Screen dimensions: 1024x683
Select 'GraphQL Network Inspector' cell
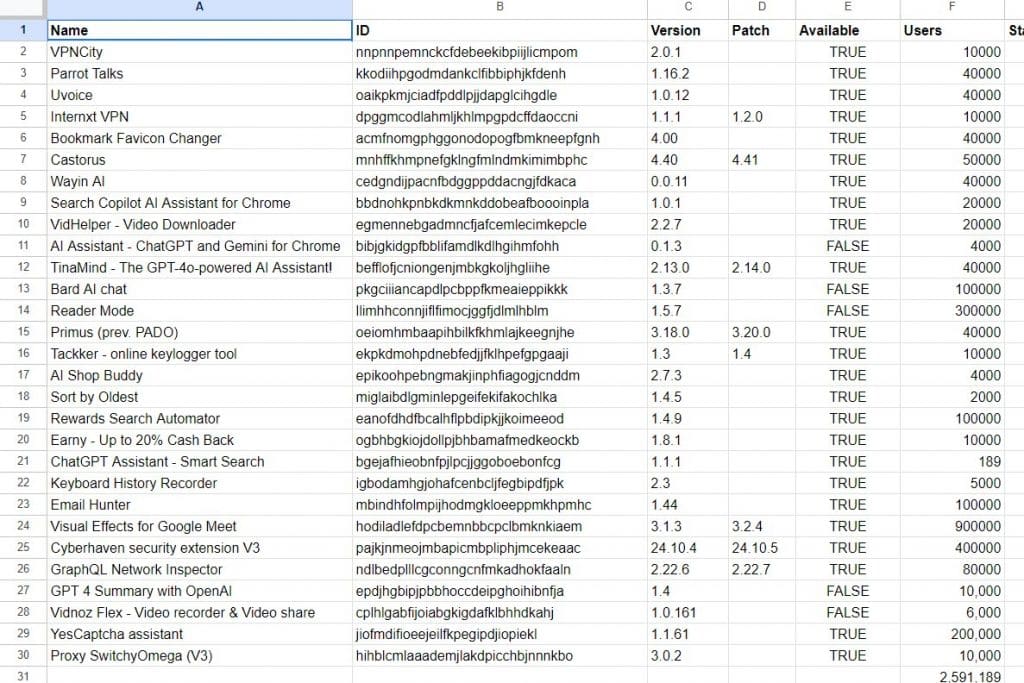pyautogui.click(x=199, y=569)
